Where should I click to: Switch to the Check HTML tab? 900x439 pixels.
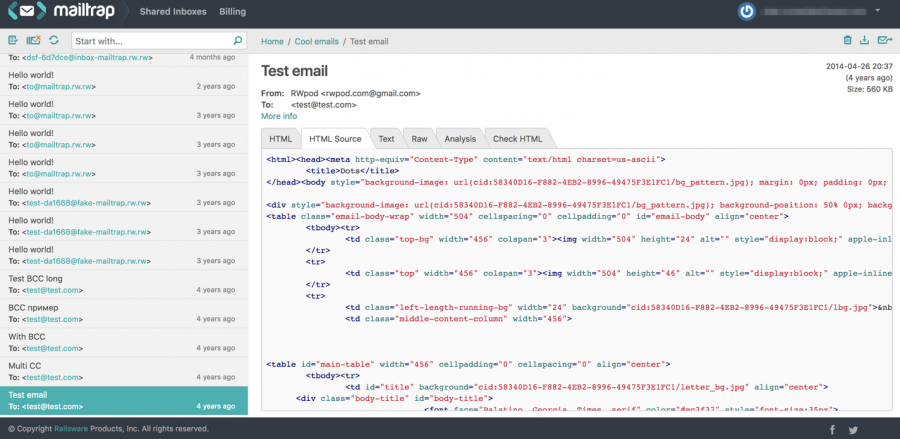(x=517, y=139)
